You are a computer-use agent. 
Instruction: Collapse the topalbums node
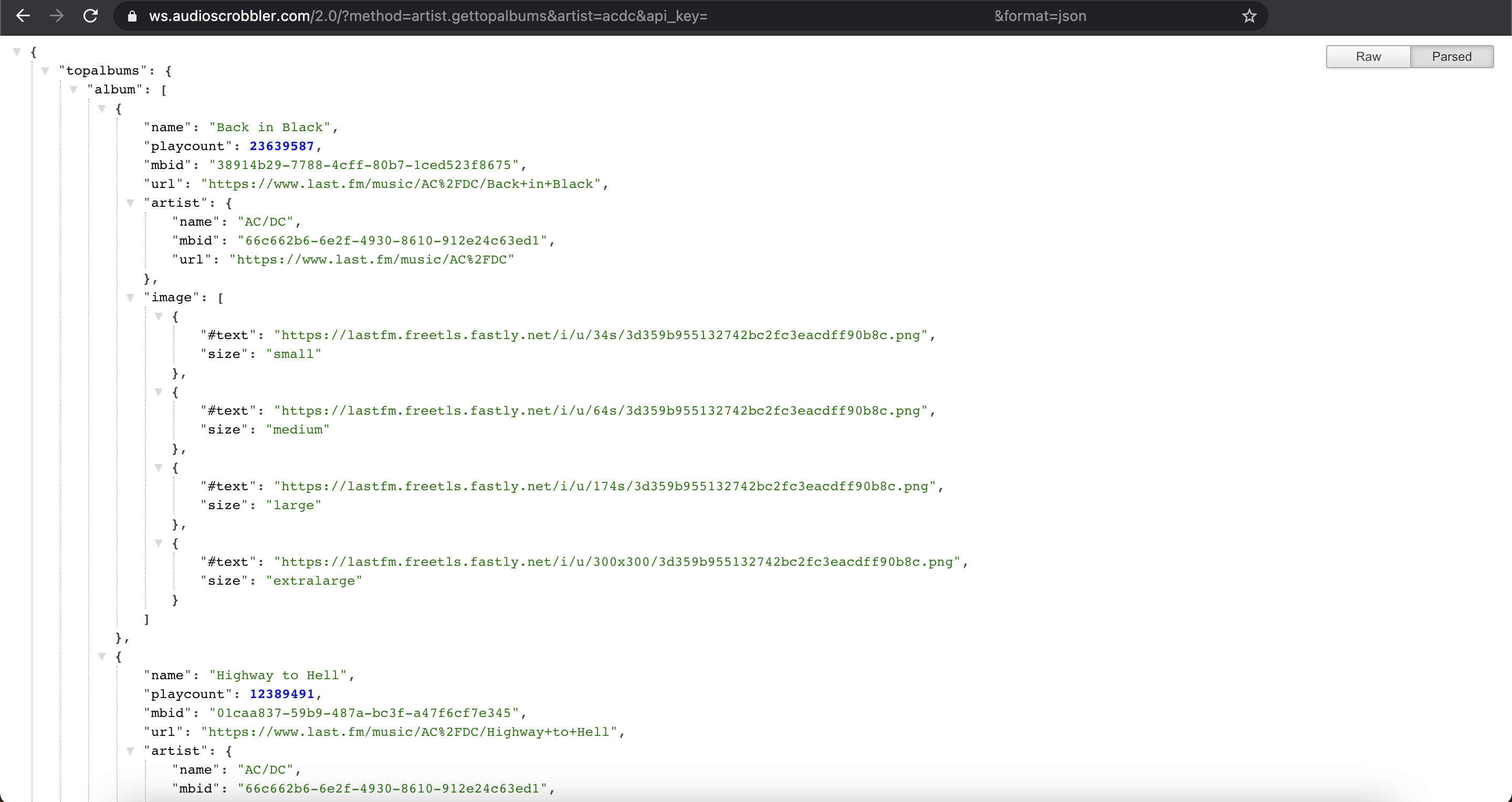45,71
